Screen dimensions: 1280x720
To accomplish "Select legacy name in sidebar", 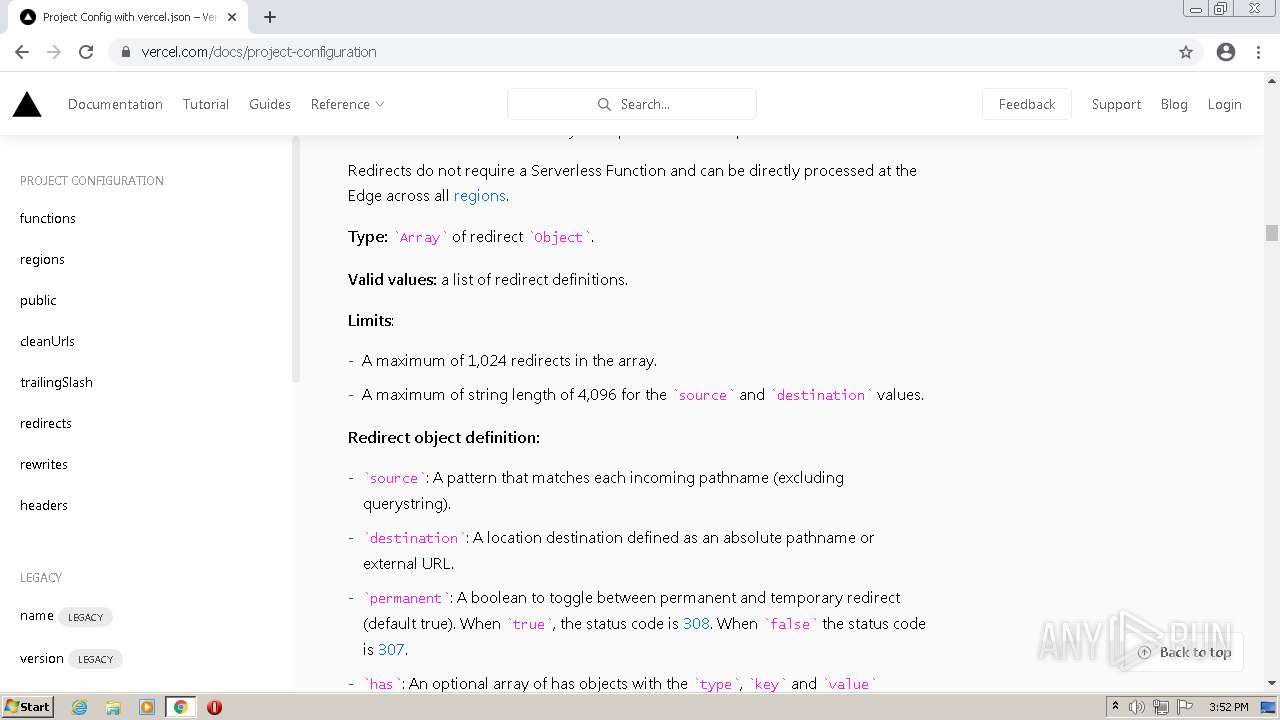I will tap(37, 616).
